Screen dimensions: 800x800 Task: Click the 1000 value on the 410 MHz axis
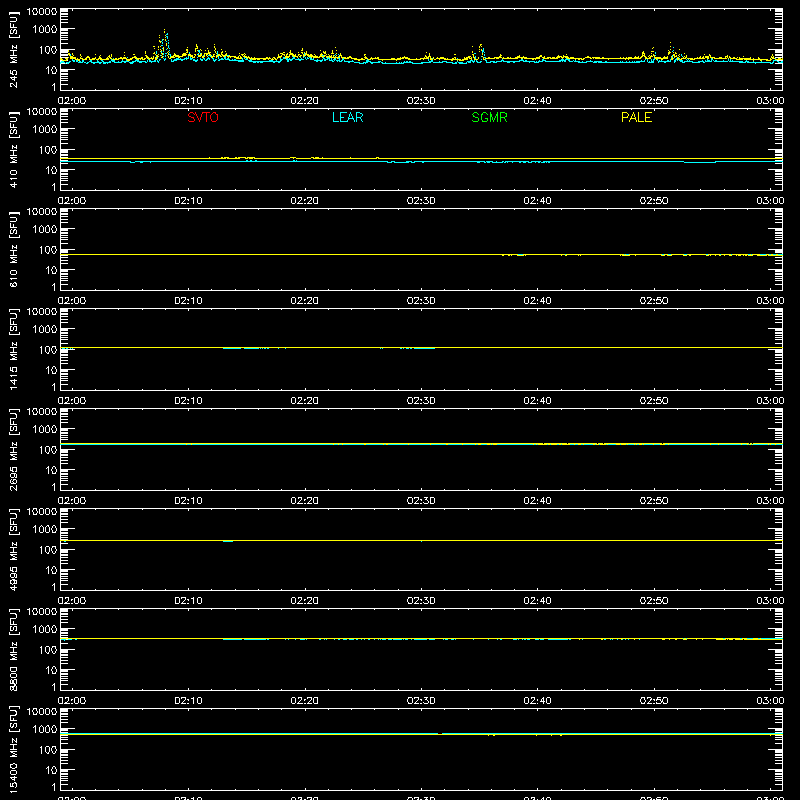coord(45,130)
